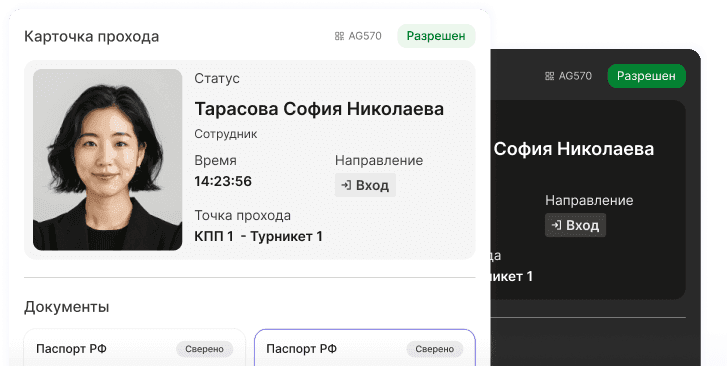Click the QR code icon in the dark card
The width and height of the screenshot is (727, 366).
549,76
